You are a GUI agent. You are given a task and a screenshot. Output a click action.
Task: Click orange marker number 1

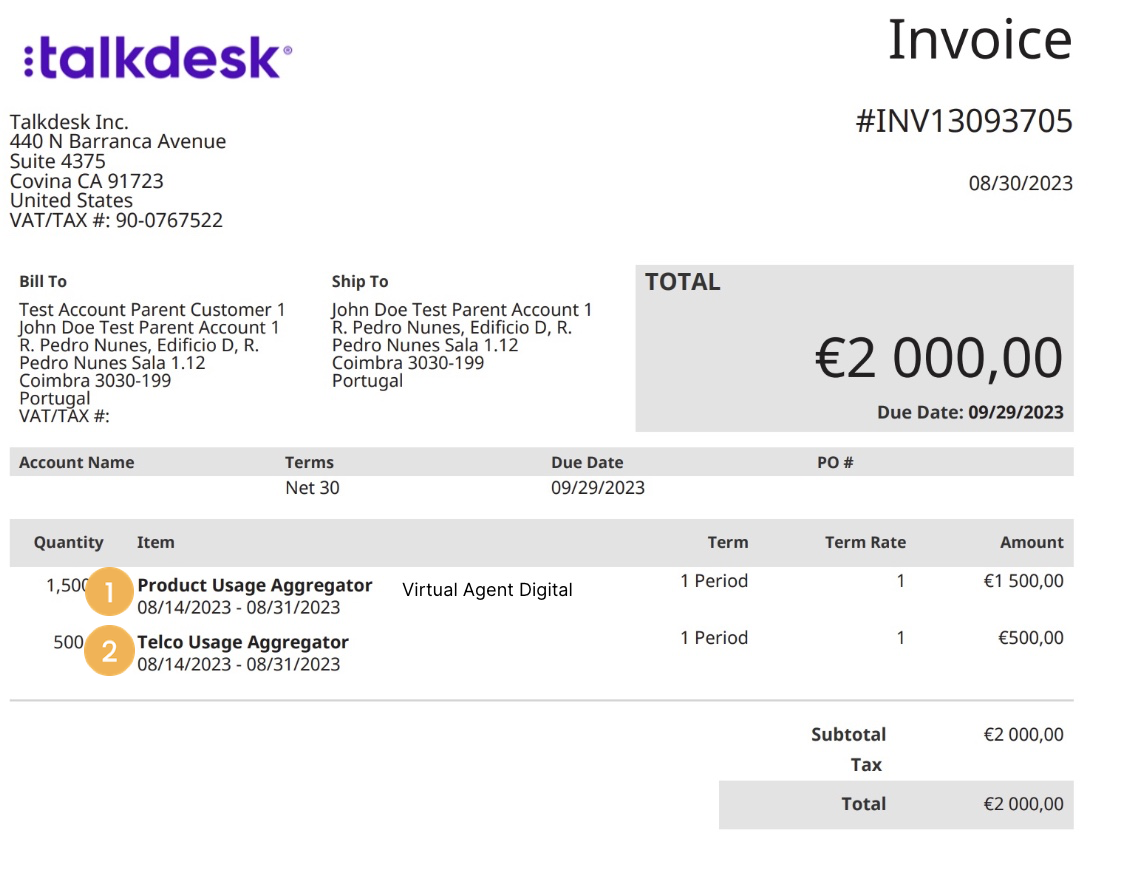(x=109, y=593)
